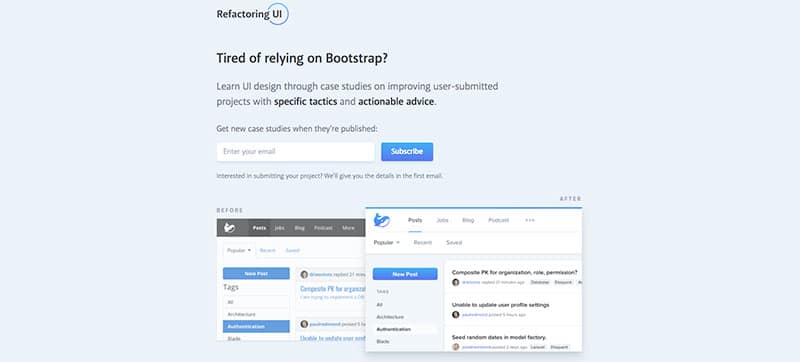This screenshot has width=800, height=362.
Task: Click 'BEFORE' label above left mockup
Action: [x=230, y=210]
